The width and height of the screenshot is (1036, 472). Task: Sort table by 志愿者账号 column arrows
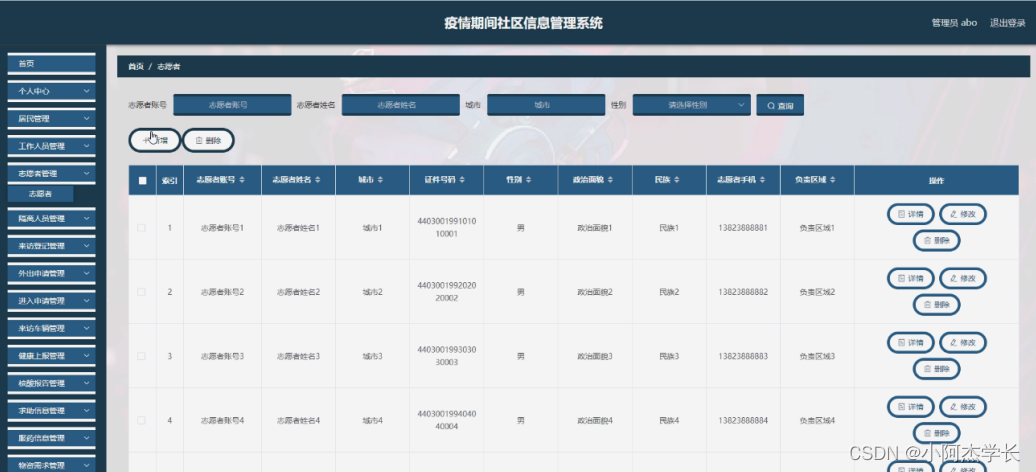coord(242,180)
